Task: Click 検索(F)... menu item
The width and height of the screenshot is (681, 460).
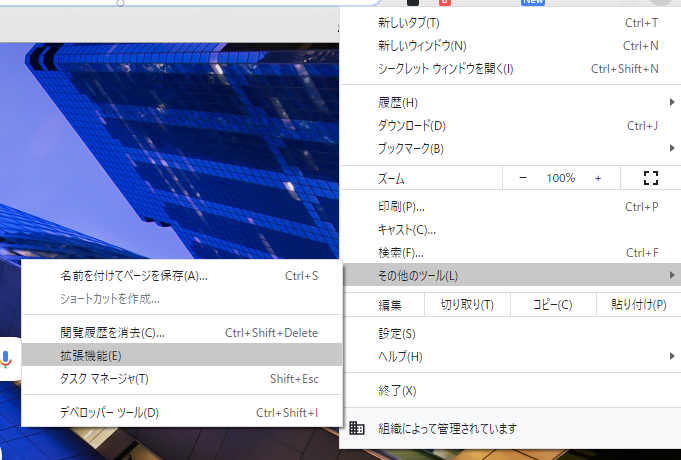Action: pyautogui.click(x=511, y=253)
